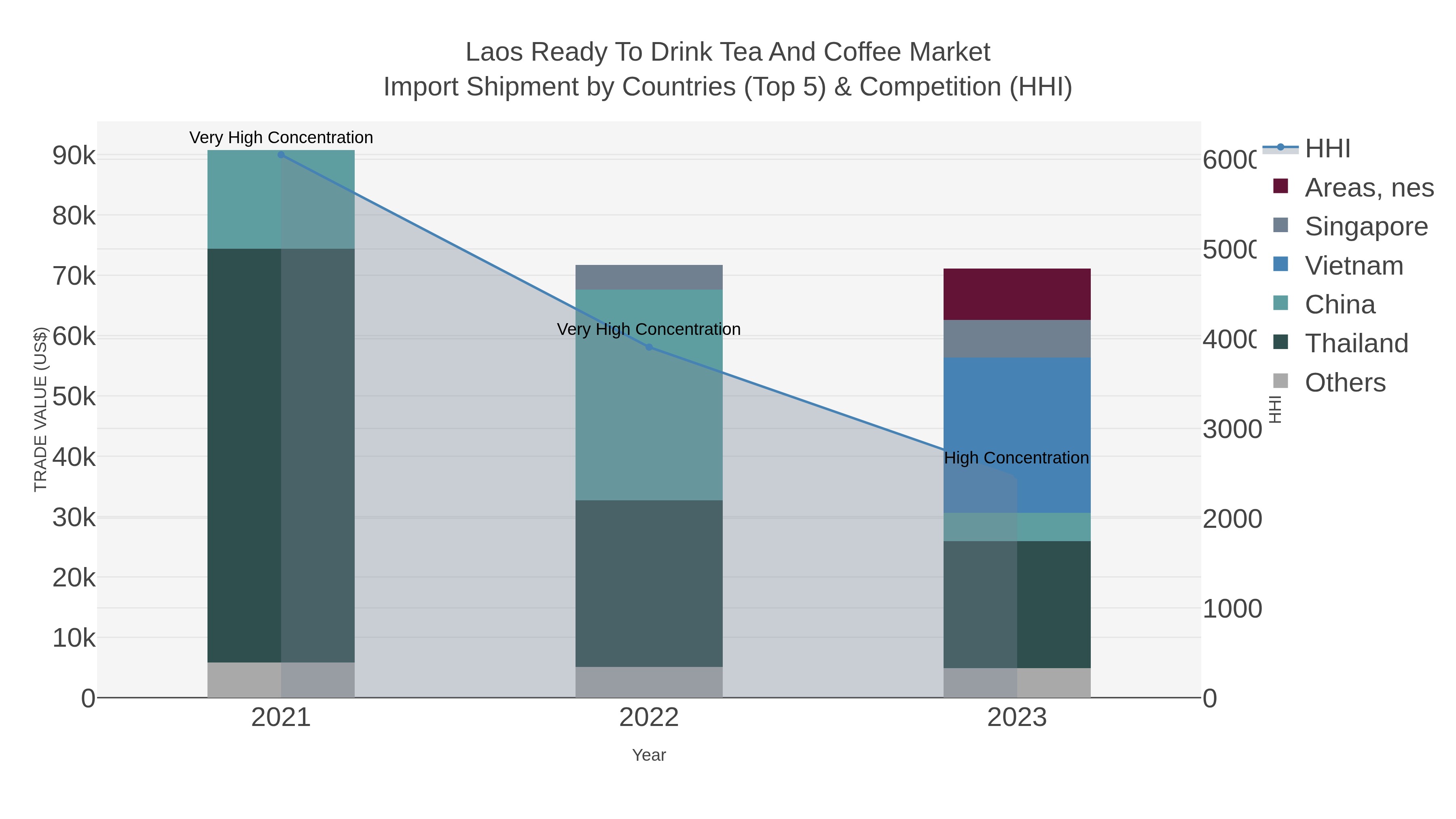Screen dimensions: 1456x819
Task: Click the 1000 HHI axis tick label
Action: (x=1232, y=609)
